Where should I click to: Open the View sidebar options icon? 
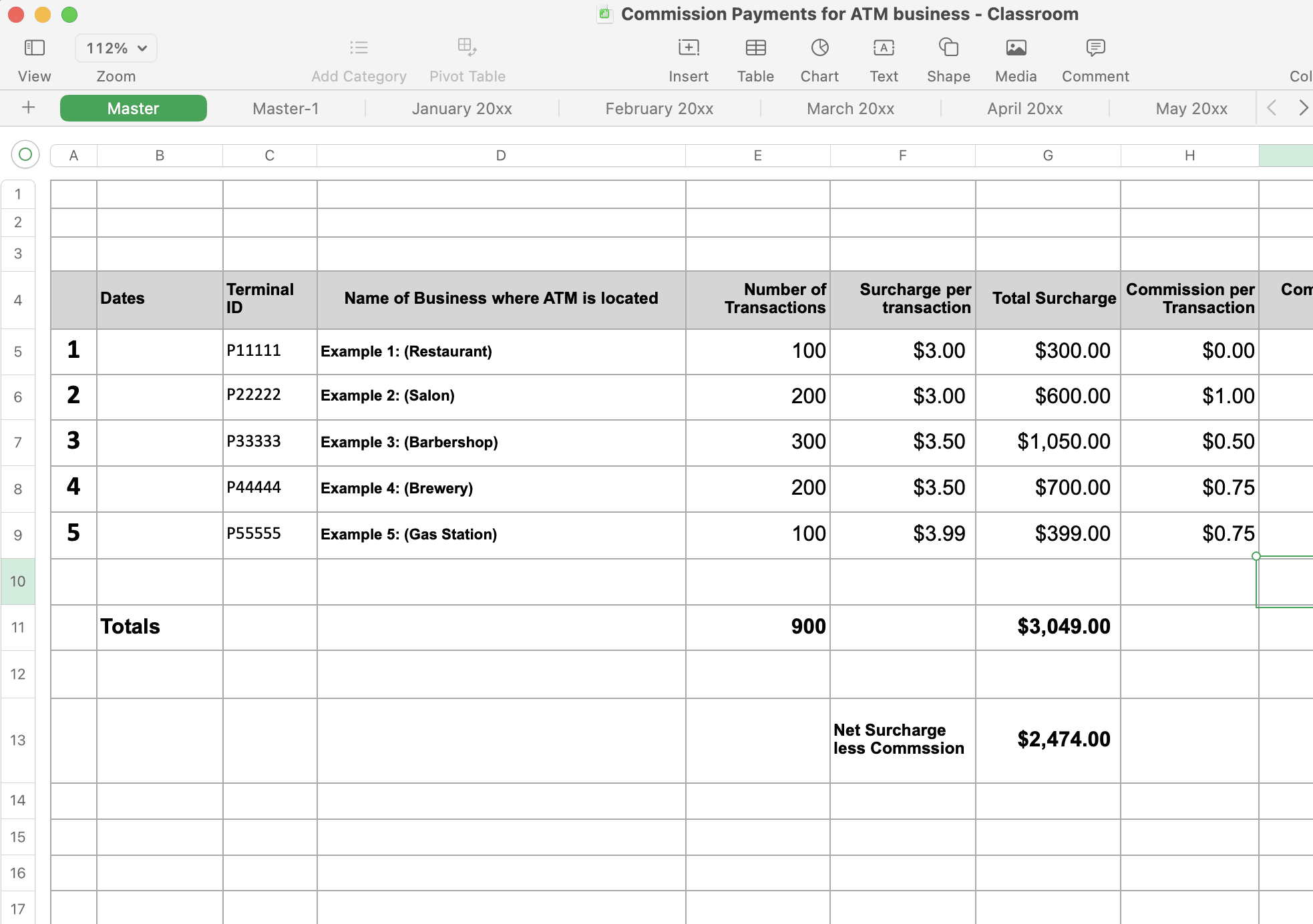tap(34, 48)
